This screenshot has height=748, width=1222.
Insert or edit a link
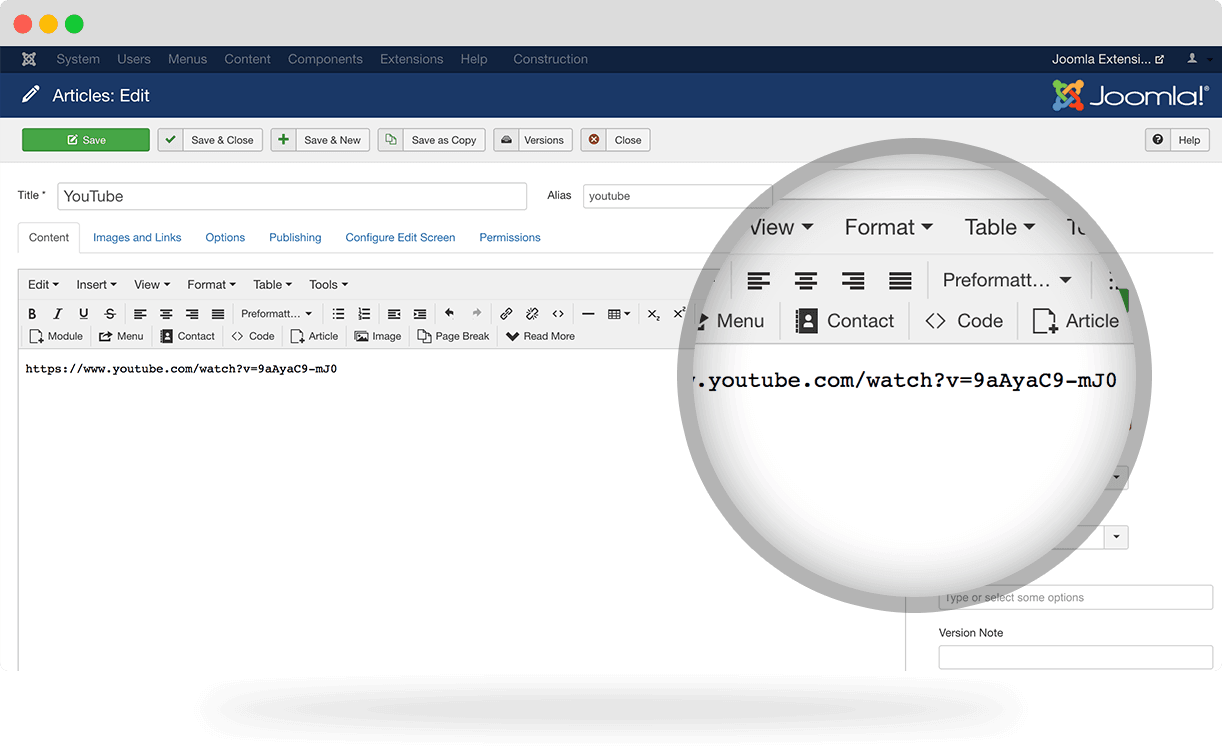click(506, 314)
